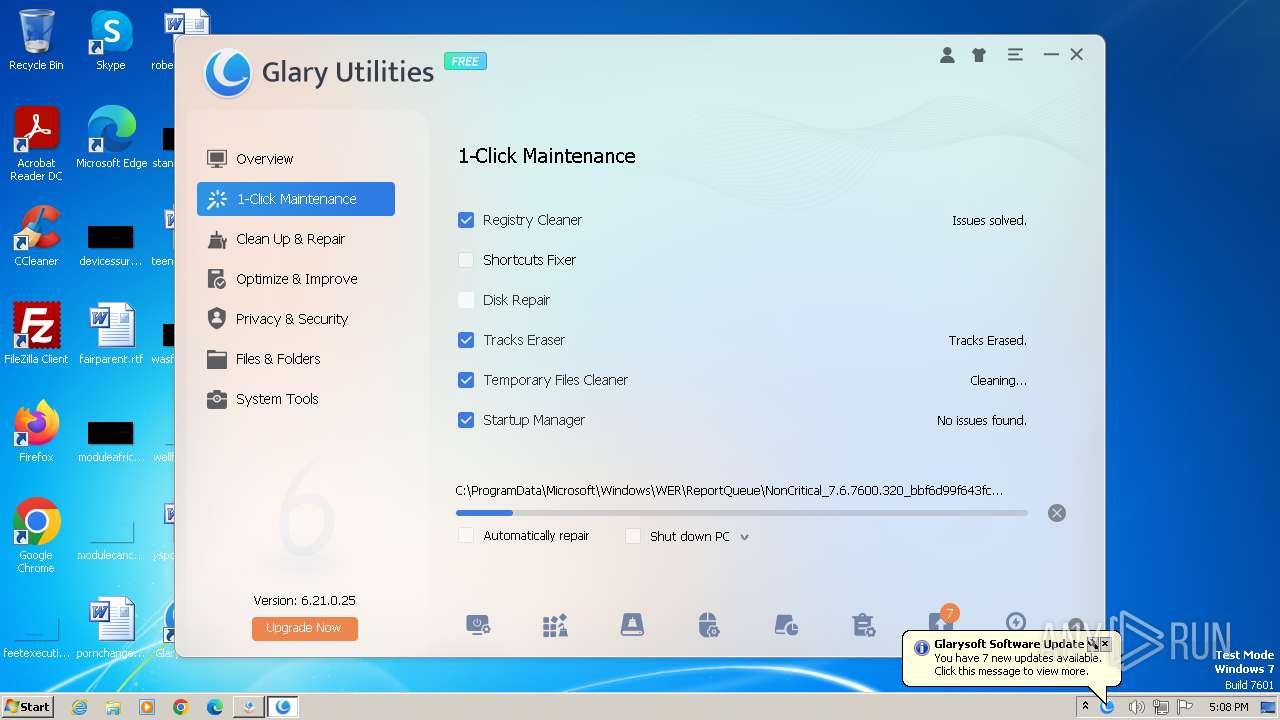Open FileZilla Client desktop shortcut
This screenshot has height=720, width=1280.
click(x=36, y=334)
